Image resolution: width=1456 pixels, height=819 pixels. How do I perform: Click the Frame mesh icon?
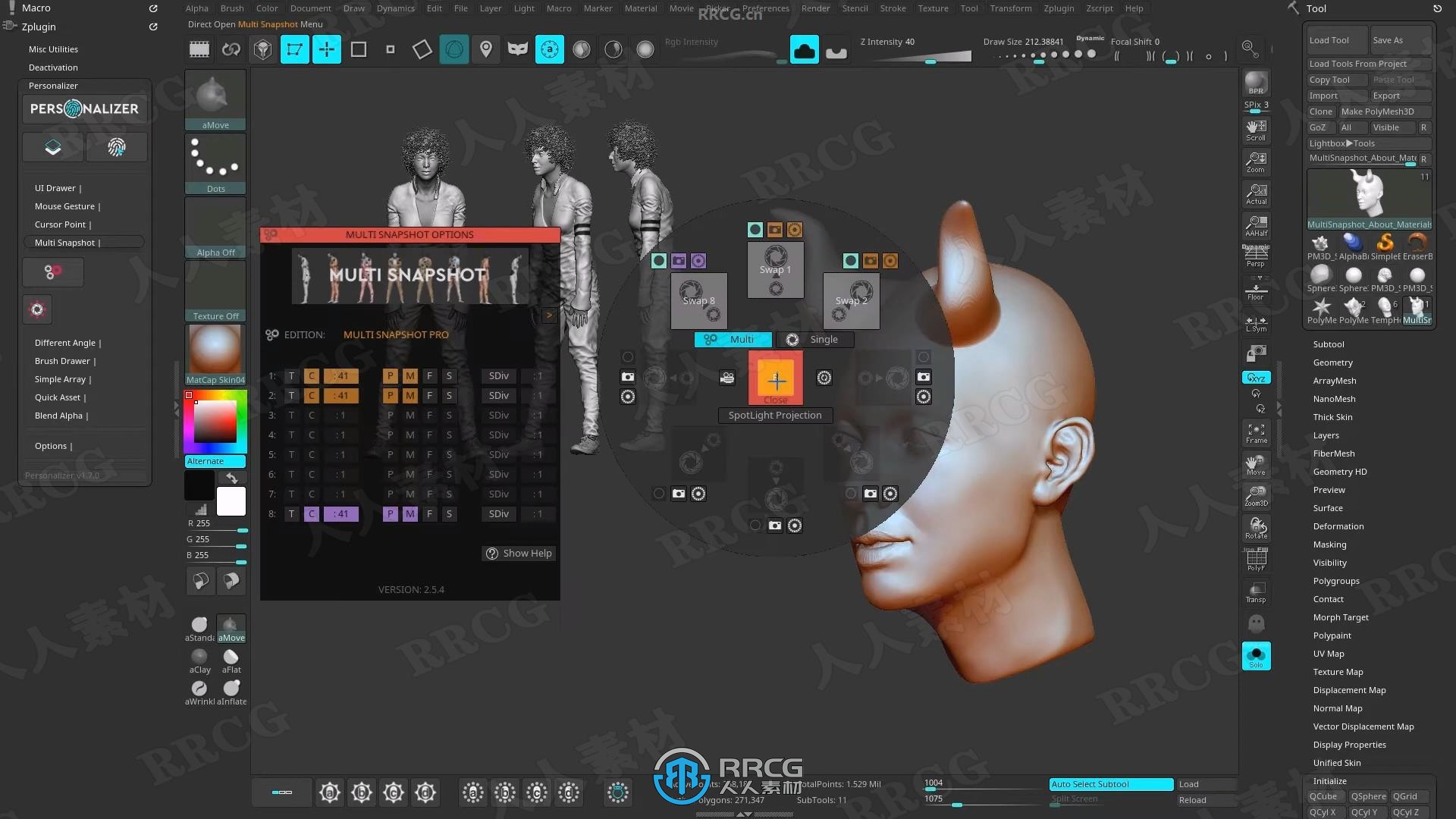1256,433
